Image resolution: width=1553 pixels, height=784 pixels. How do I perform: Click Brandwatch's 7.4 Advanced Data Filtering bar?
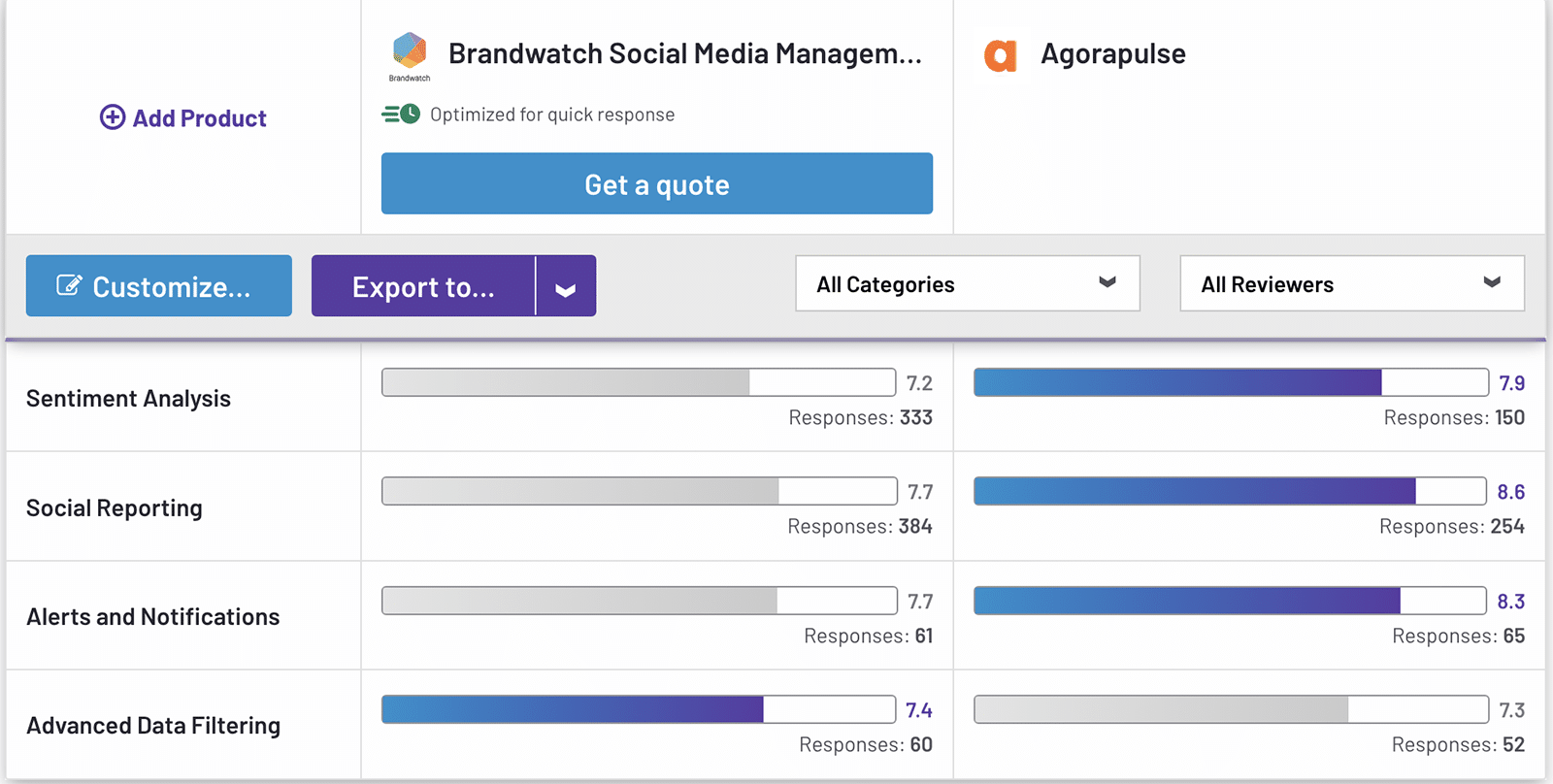click(638, 709)
